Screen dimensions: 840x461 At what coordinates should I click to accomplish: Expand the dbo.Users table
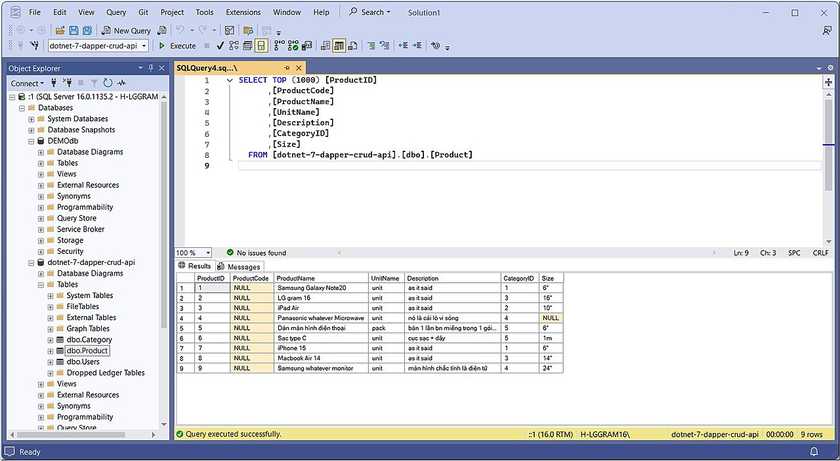point(50,362)
